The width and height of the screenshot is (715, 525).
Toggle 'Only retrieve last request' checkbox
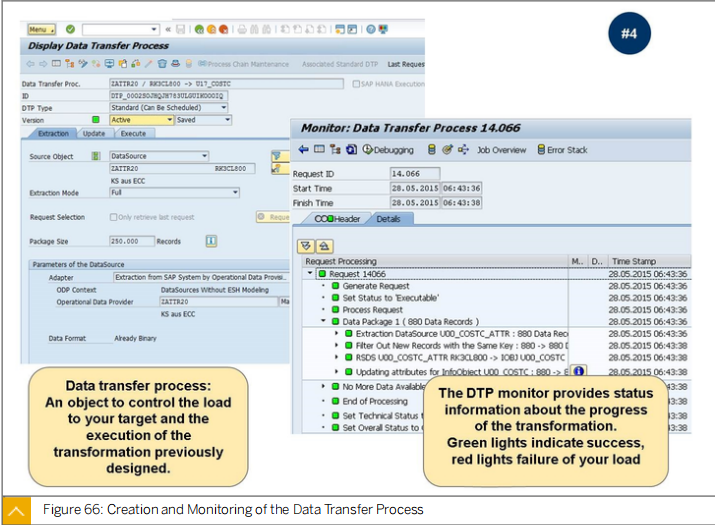point(114,217)
